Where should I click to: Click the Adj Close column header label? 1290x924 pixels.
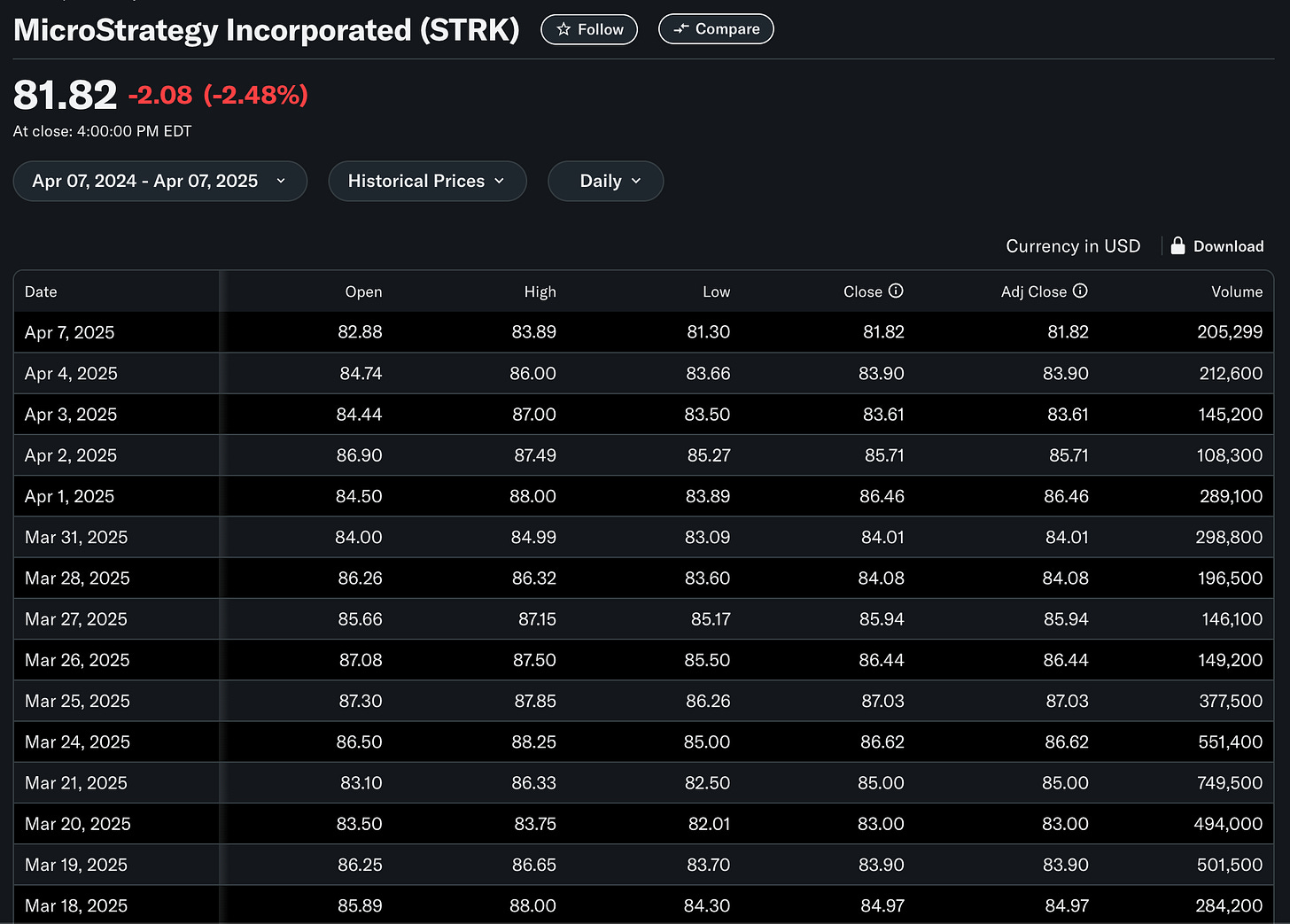point(1034,291)
